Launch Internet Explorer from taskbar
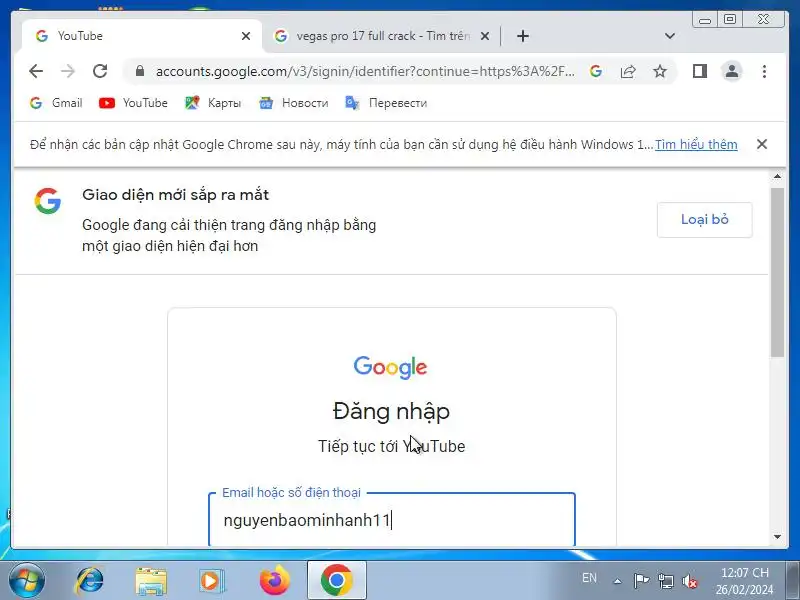800x600 pixels. pos(89,581)
